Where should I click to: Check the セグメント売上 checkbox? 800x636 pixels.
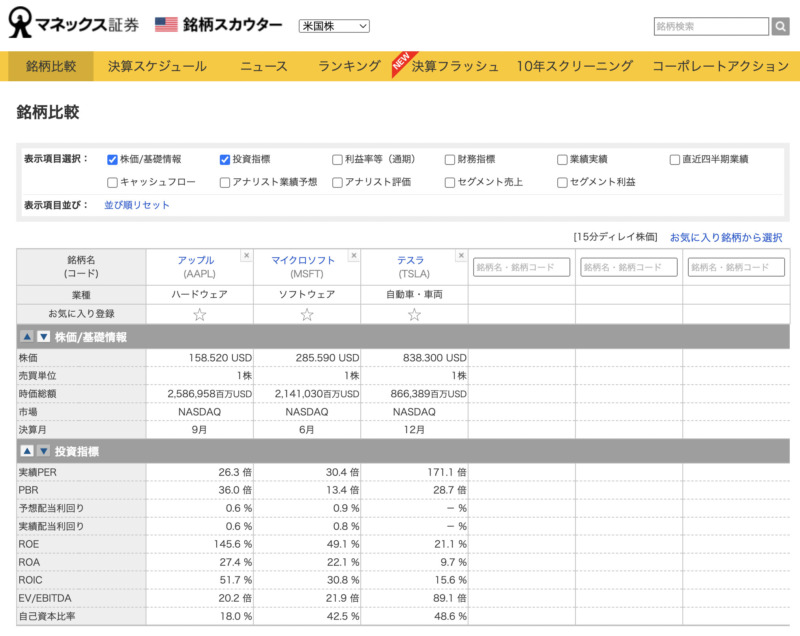(x=449, y=183)
